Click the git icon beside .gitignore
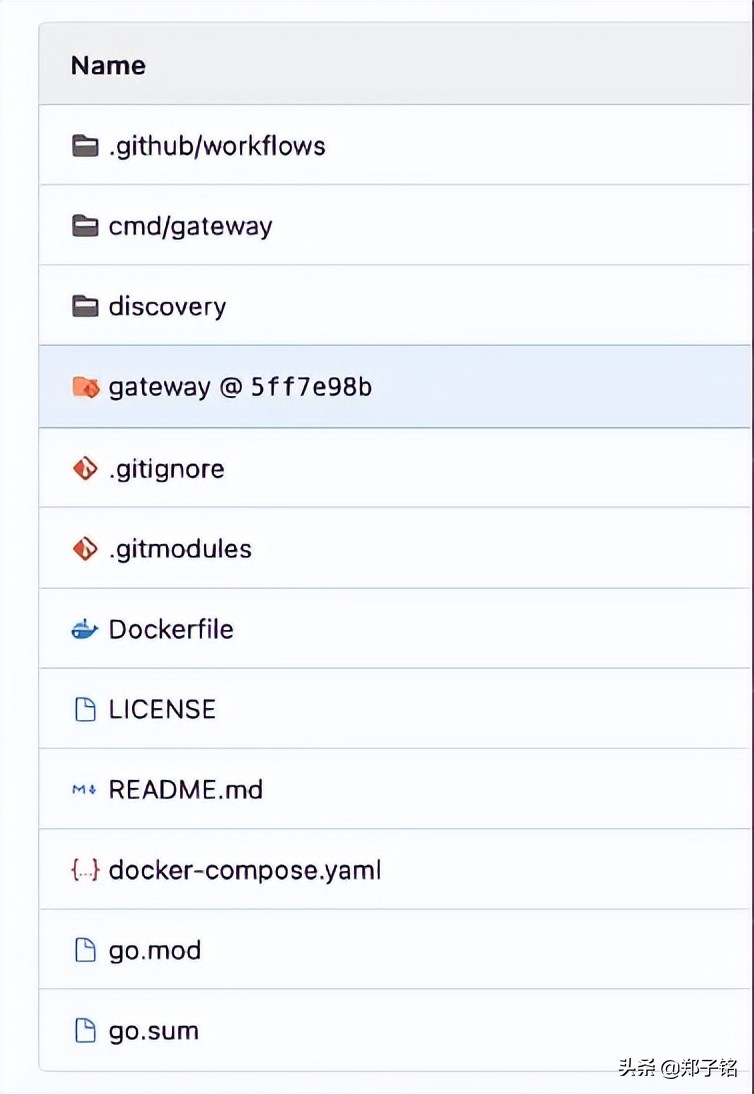 coord(85,468)
